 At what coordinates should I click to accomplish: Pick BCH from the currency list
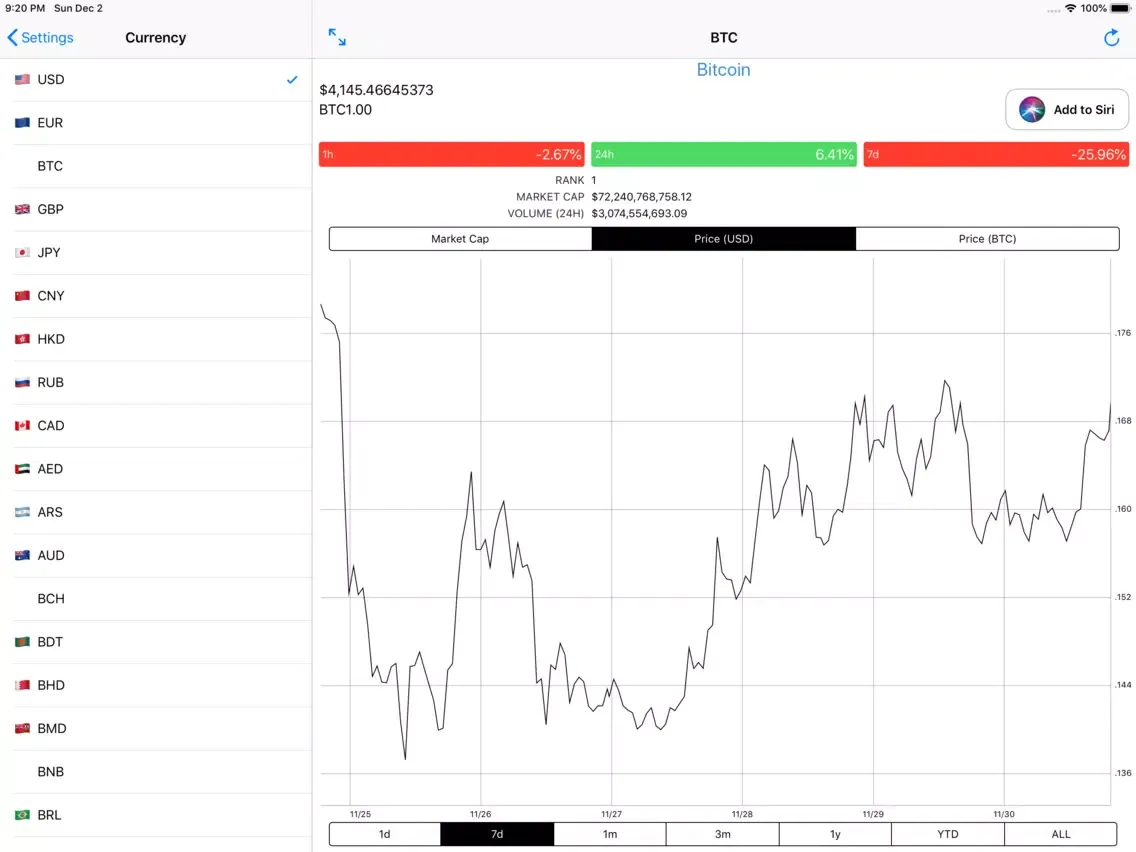(156, 598)
